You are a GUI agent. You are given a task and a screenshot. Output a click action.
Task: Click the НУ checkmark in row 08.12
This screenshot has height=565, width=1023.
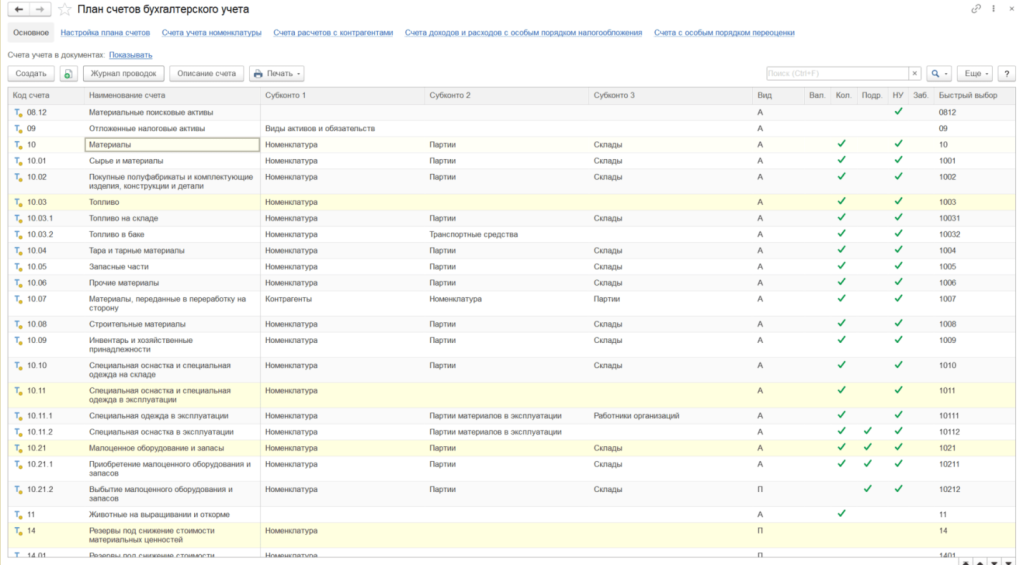[898, 111]
